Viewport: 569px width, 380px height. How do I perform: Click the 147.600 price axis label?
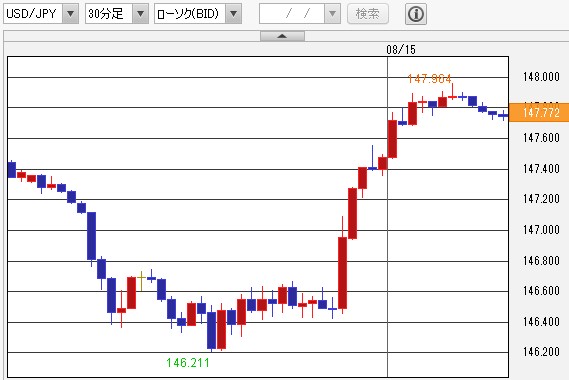541,138
